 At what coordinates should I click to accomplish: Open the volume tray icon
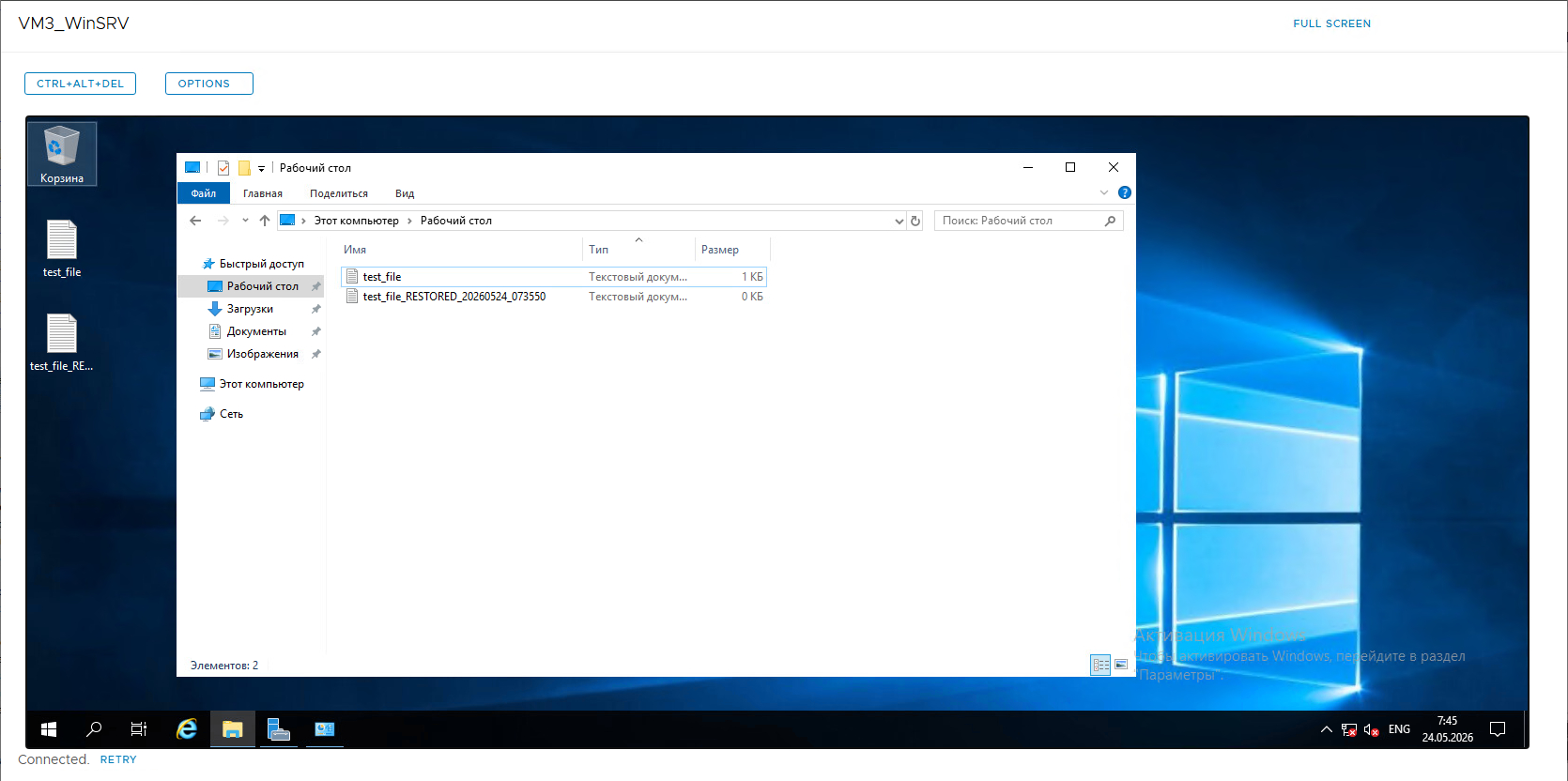point(1372,729)
